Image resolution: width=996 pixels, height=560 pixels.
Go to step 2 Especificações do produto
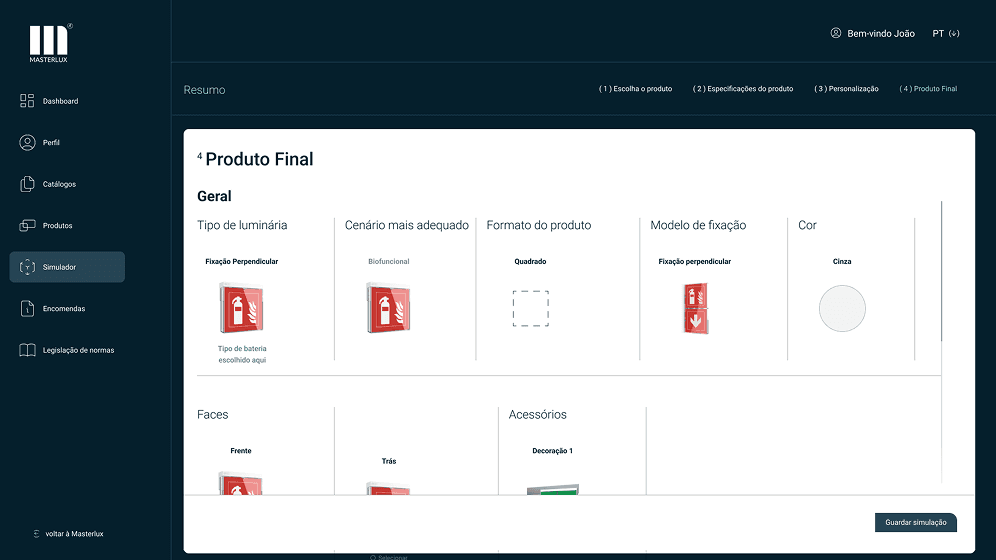pos(743,89)
